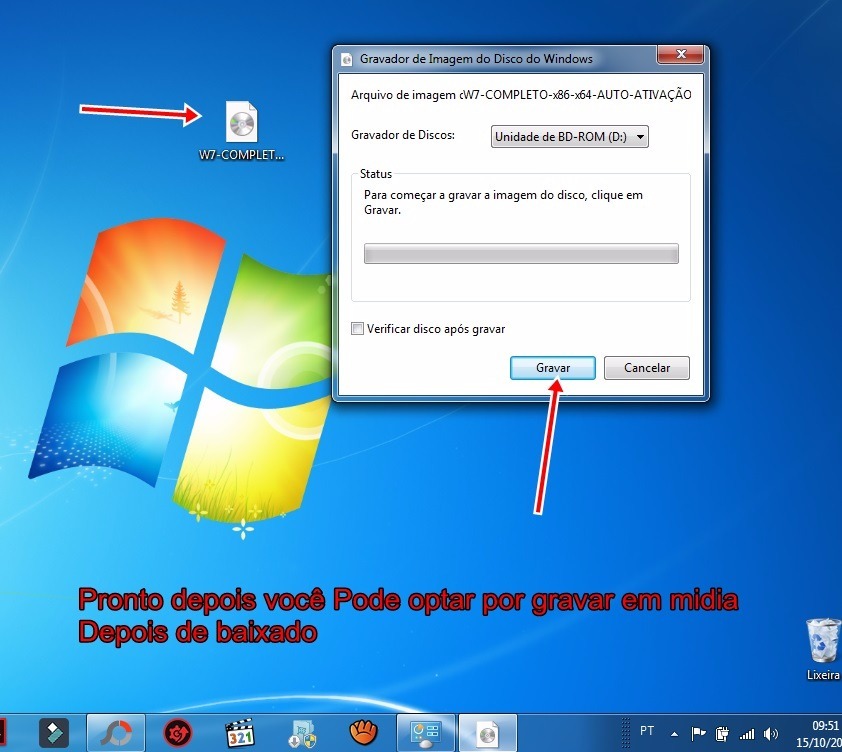
Task: Open Action Center flag tray icon
Action: click(698, 733)
